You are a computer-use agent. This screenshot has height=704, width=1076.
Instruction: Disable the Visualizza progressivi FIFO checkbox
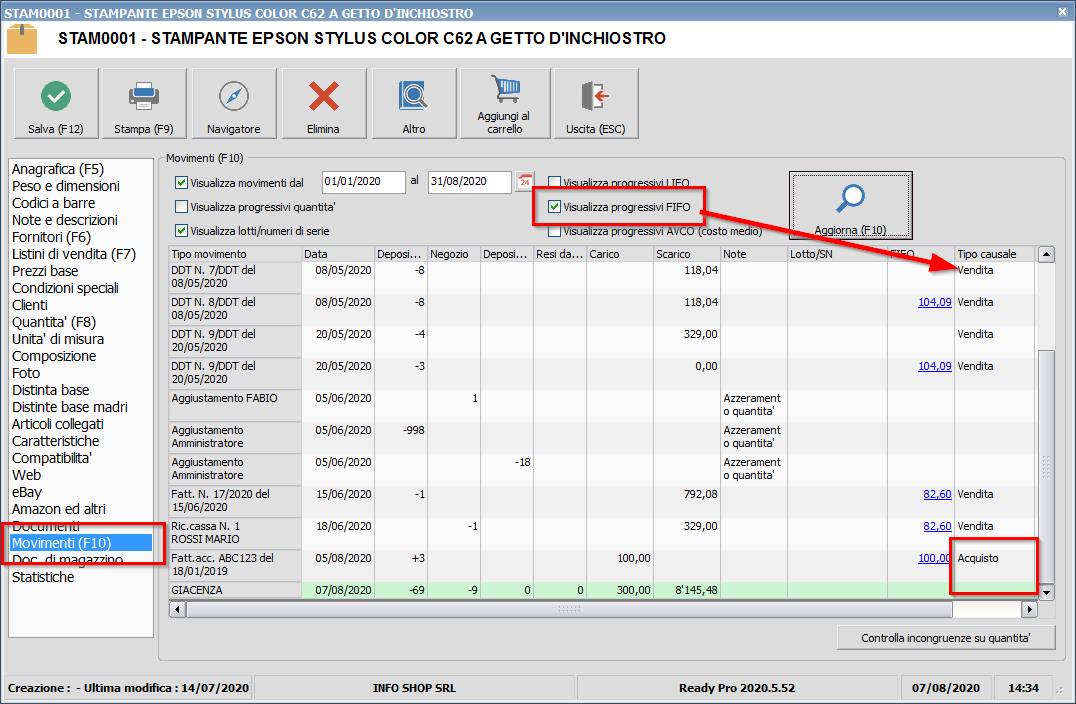click(x=554, y=207)
